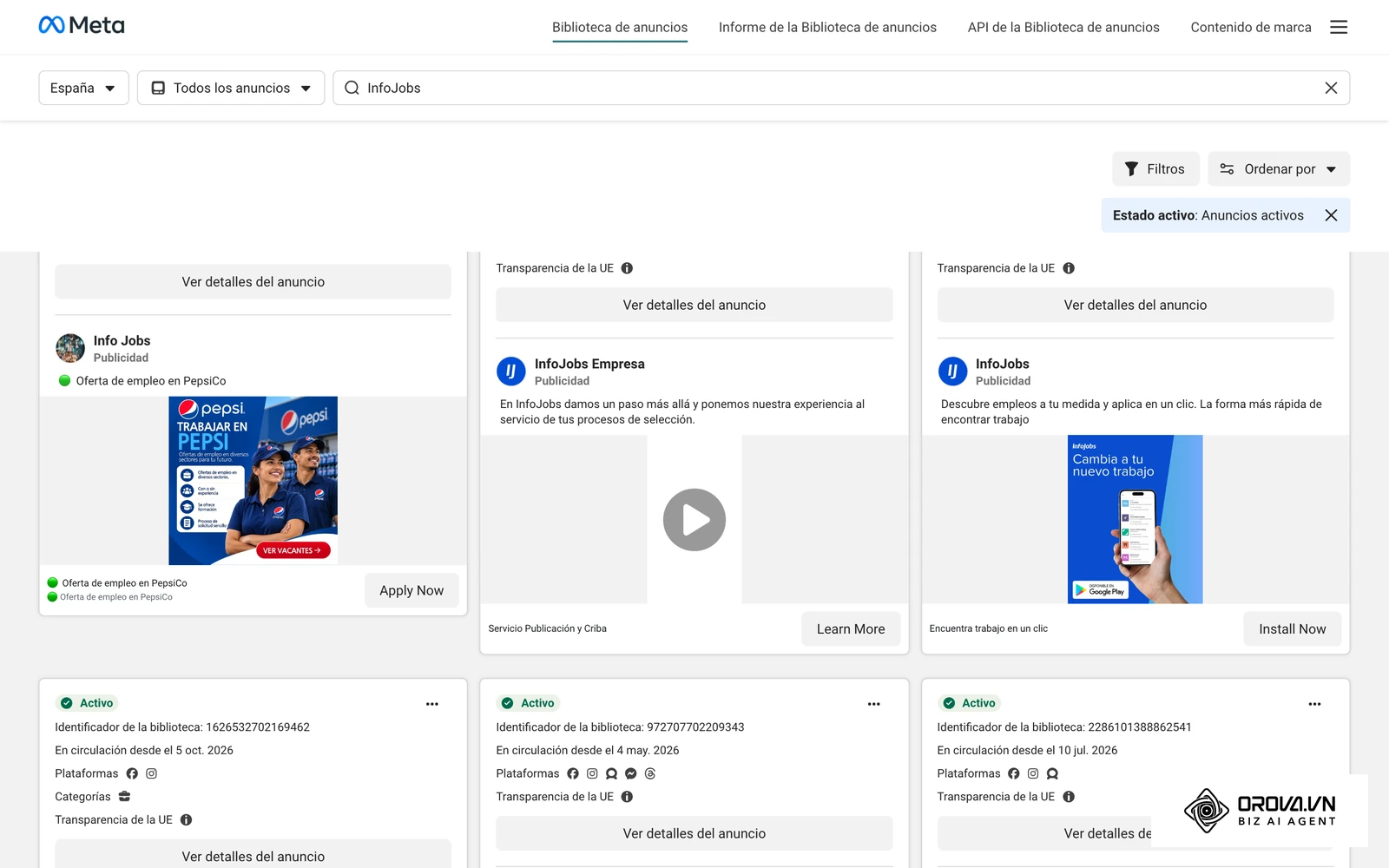Screen dimensions: 1389x868
Task: Click the Learn More button
Action: (851, 629)
